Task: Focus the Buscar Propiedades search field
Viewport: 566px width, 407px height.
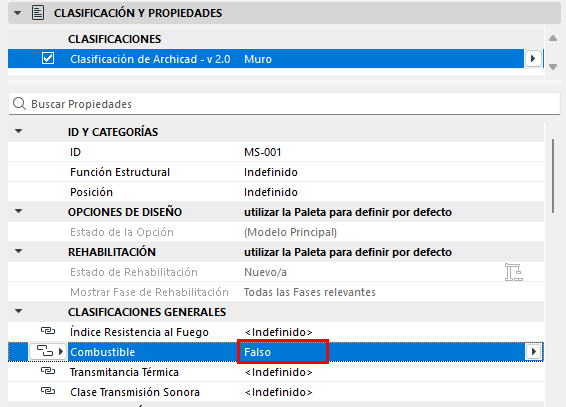Action: [284, 104]
